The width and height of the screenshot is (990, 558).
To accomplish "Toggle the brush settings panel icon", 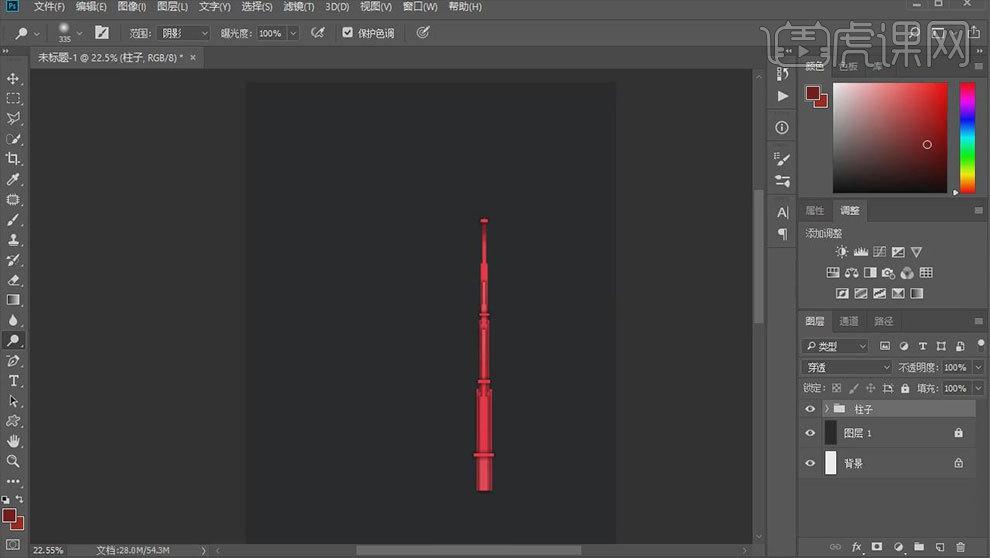I will click(x=102, y=32).
